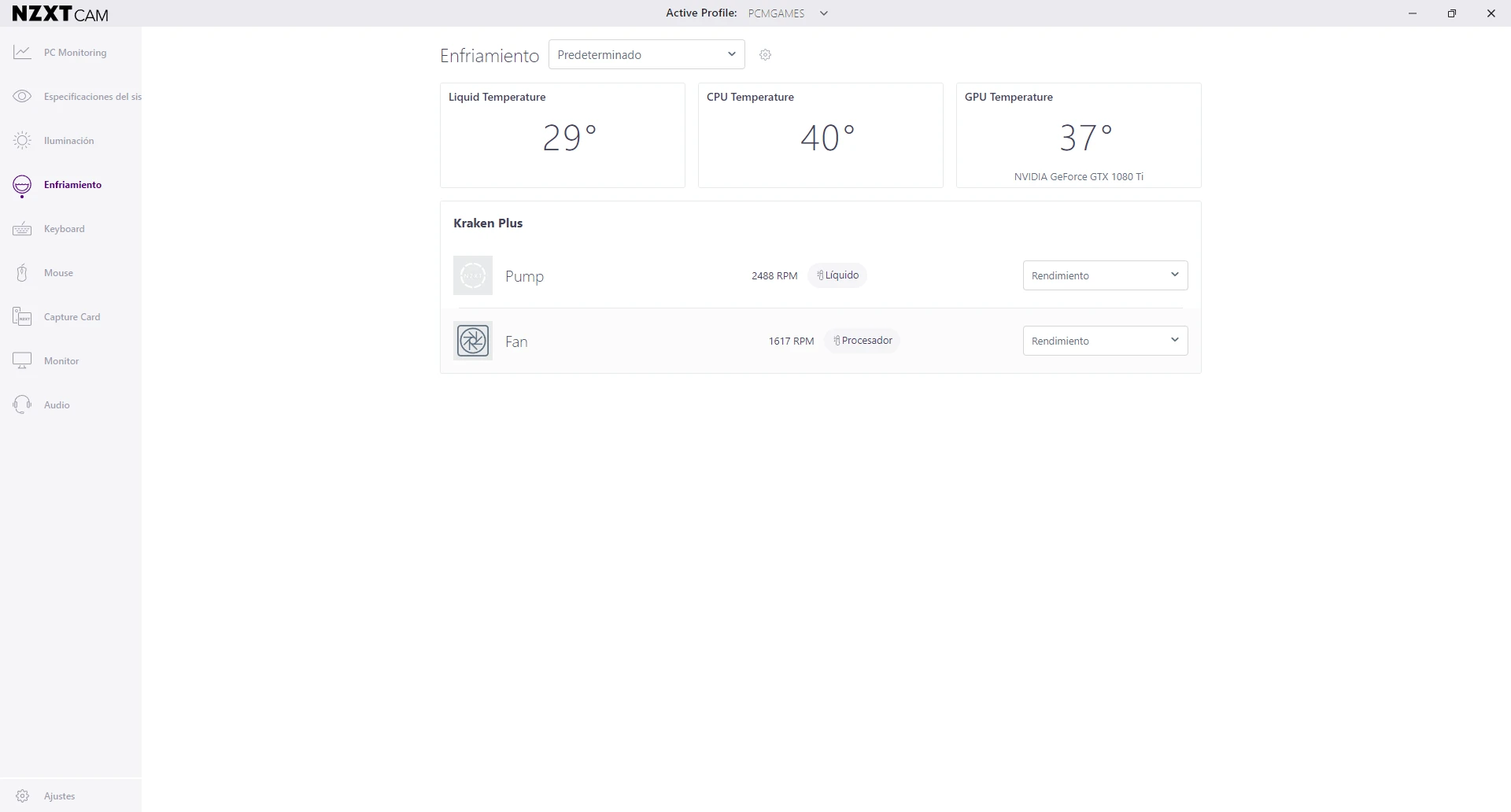The width and height of the screenshot is (1511, 812).
Task: Minimize the NZXT CAM window
Action: click(x=1413, y=13)
